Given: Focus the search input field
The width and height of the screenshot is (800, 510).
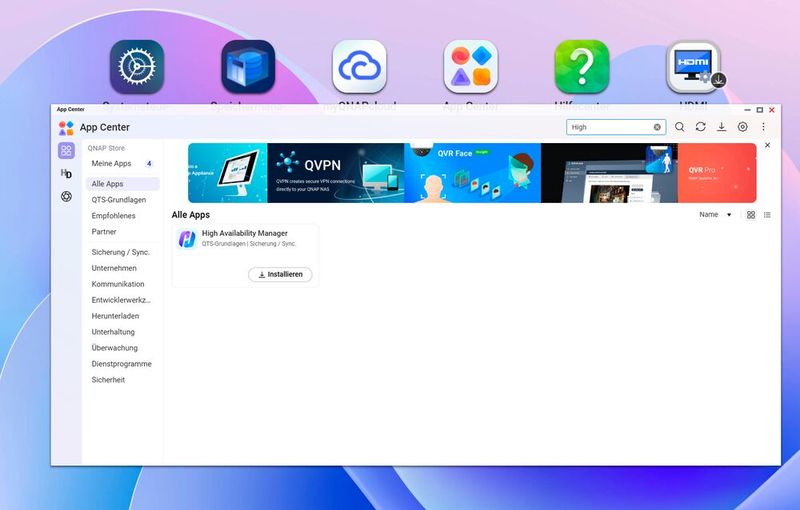Looking at the screenshot, I should tap(610, 127).
